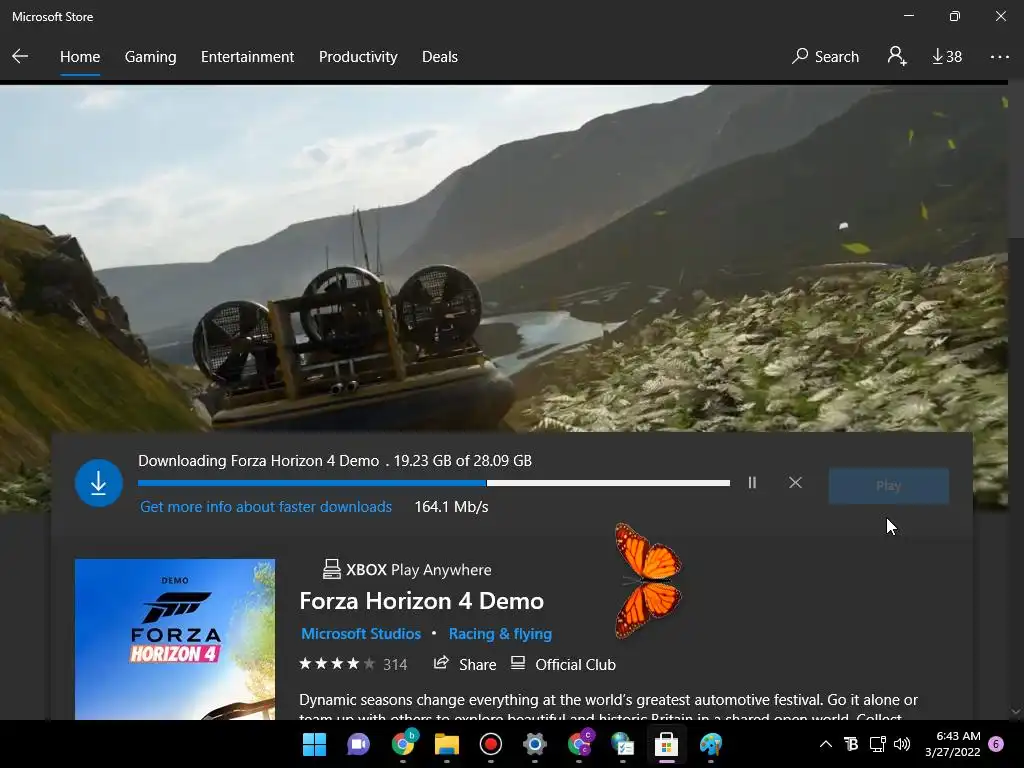Click the Xbox Play Anywhere icon
1024x768 pixels.
pyautogui.click(x=332, y=569)
